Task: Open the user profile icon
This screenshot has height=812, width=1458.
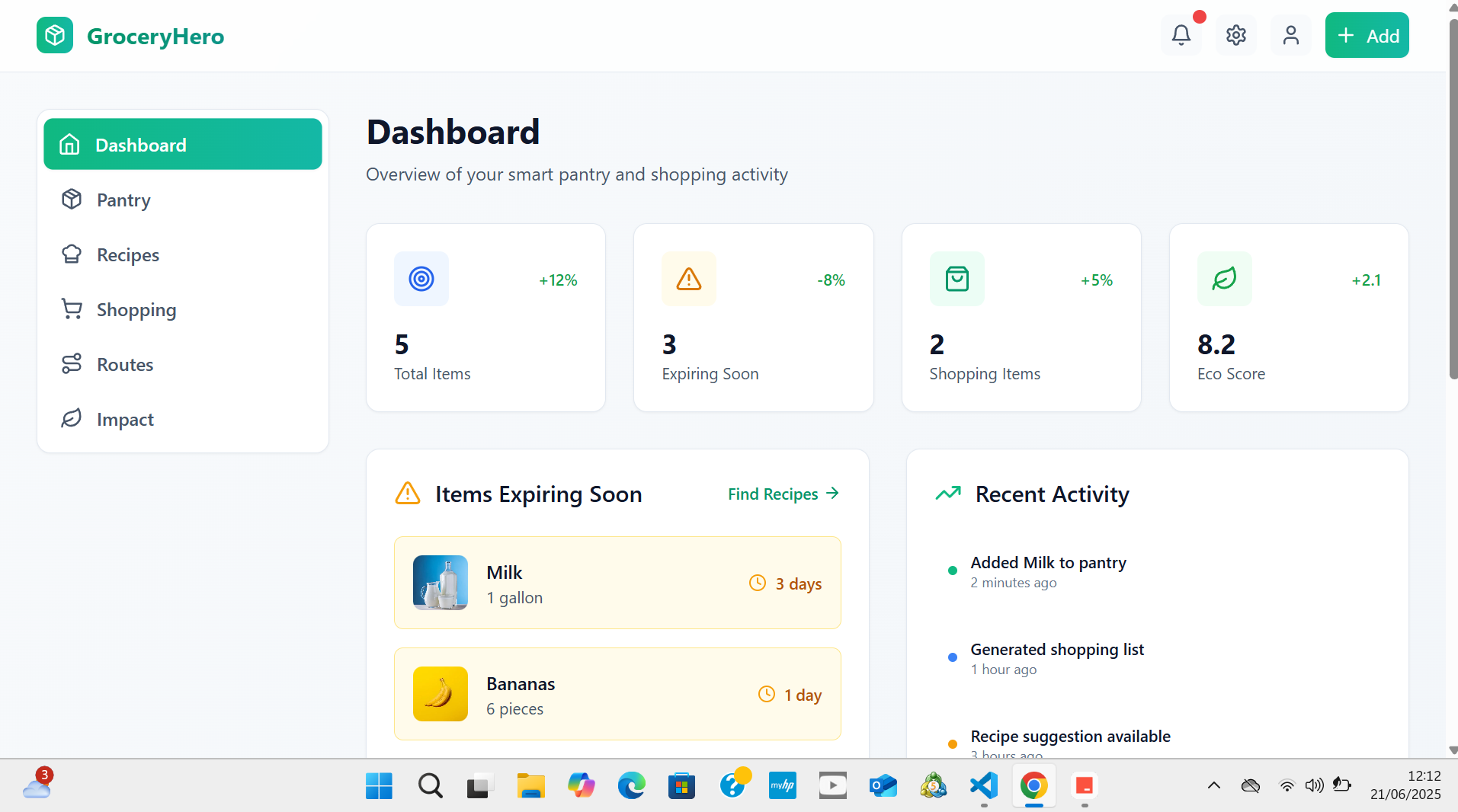Action: (x=1290, y=34)
